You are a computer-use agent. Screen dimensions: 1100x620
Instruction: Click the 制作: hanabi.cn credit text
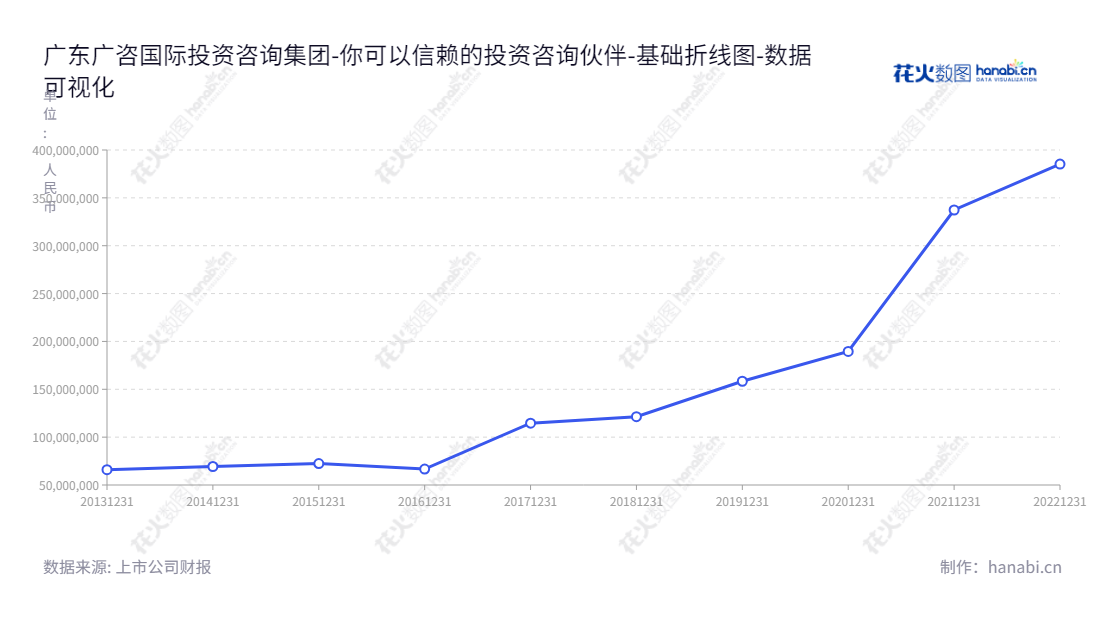[x=1000, y=567]
